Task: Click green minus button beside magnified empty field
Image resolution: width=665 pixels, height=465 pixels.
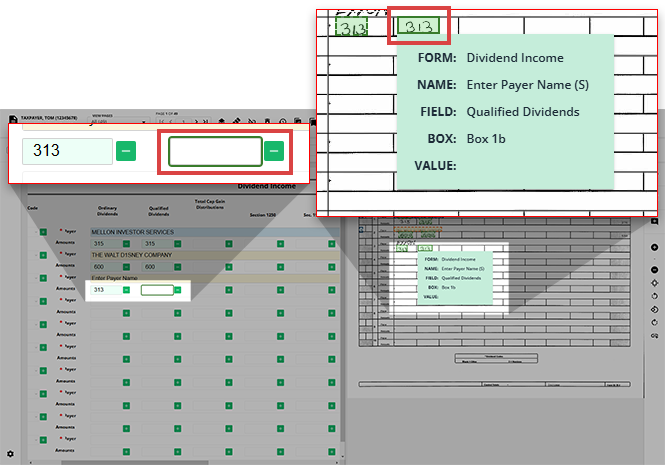Action: [274, 151]
